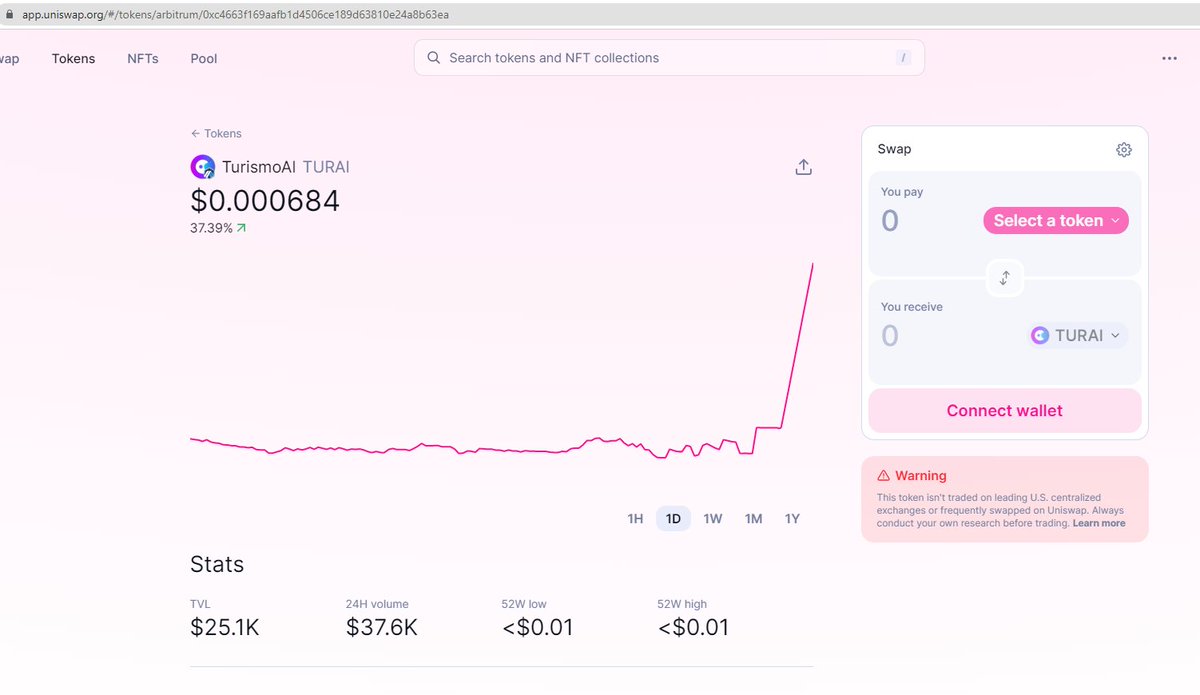
Task: Click the Connect wallet button
Action: (1005, 411)
